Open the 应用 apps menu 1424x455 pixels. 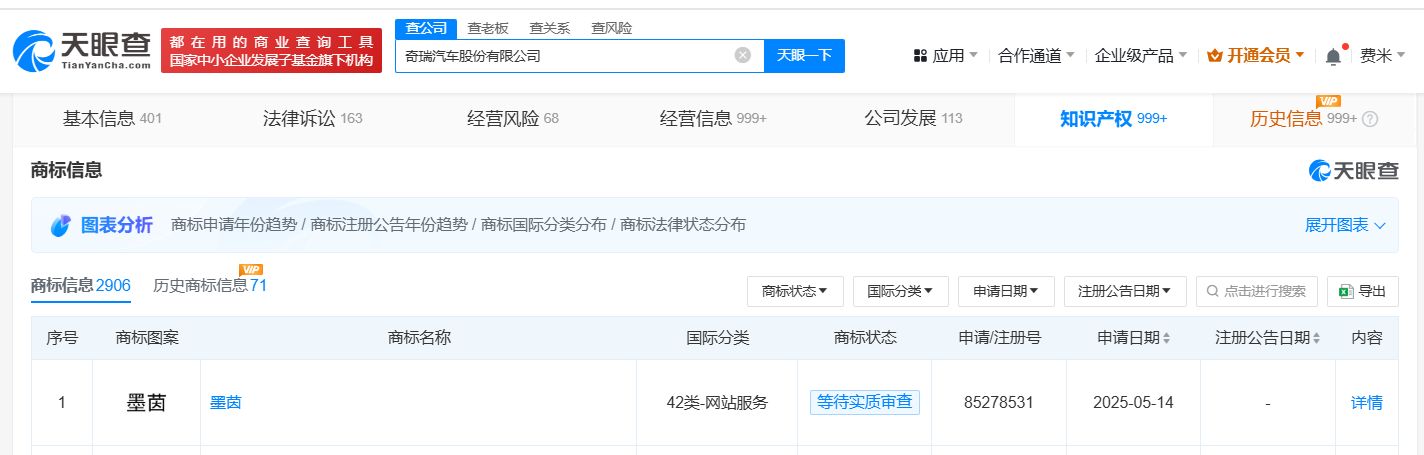coord(946,56)
